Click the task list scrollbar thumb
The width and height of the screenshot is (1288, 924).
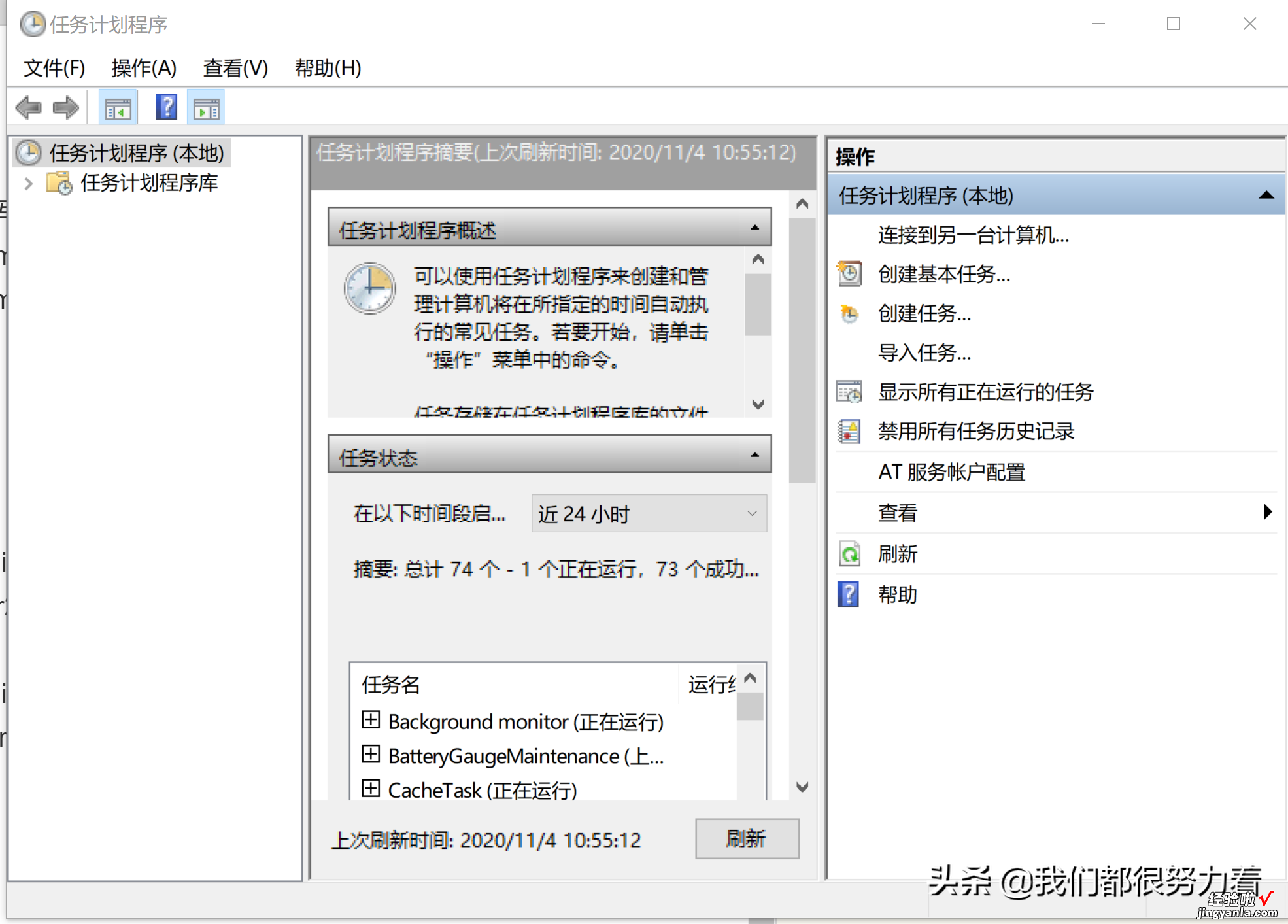(x=751, y=706)
